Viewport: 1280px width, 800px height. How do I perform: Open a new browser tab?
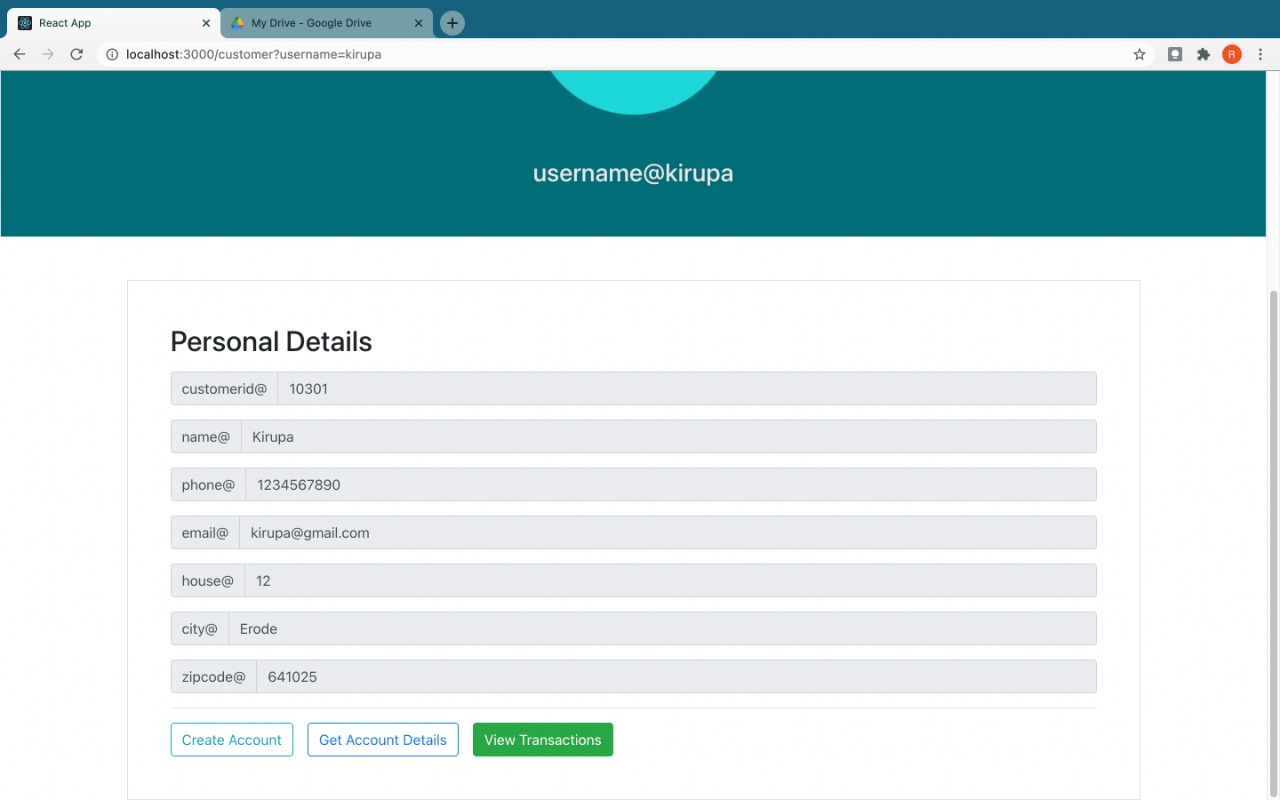(452, 23)
